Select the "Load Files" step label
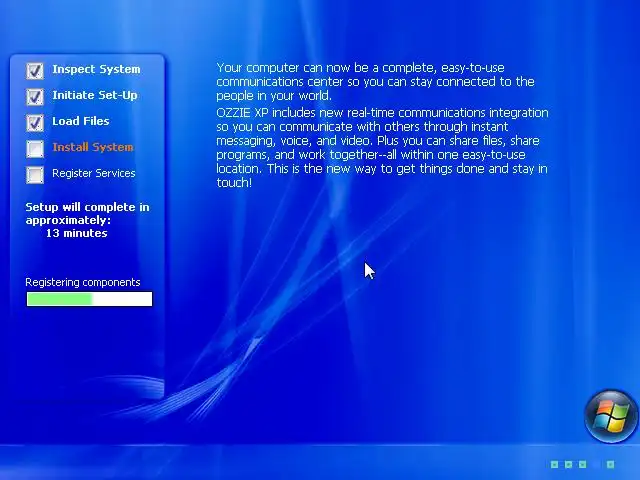The image size is (640, 480). 81,121
